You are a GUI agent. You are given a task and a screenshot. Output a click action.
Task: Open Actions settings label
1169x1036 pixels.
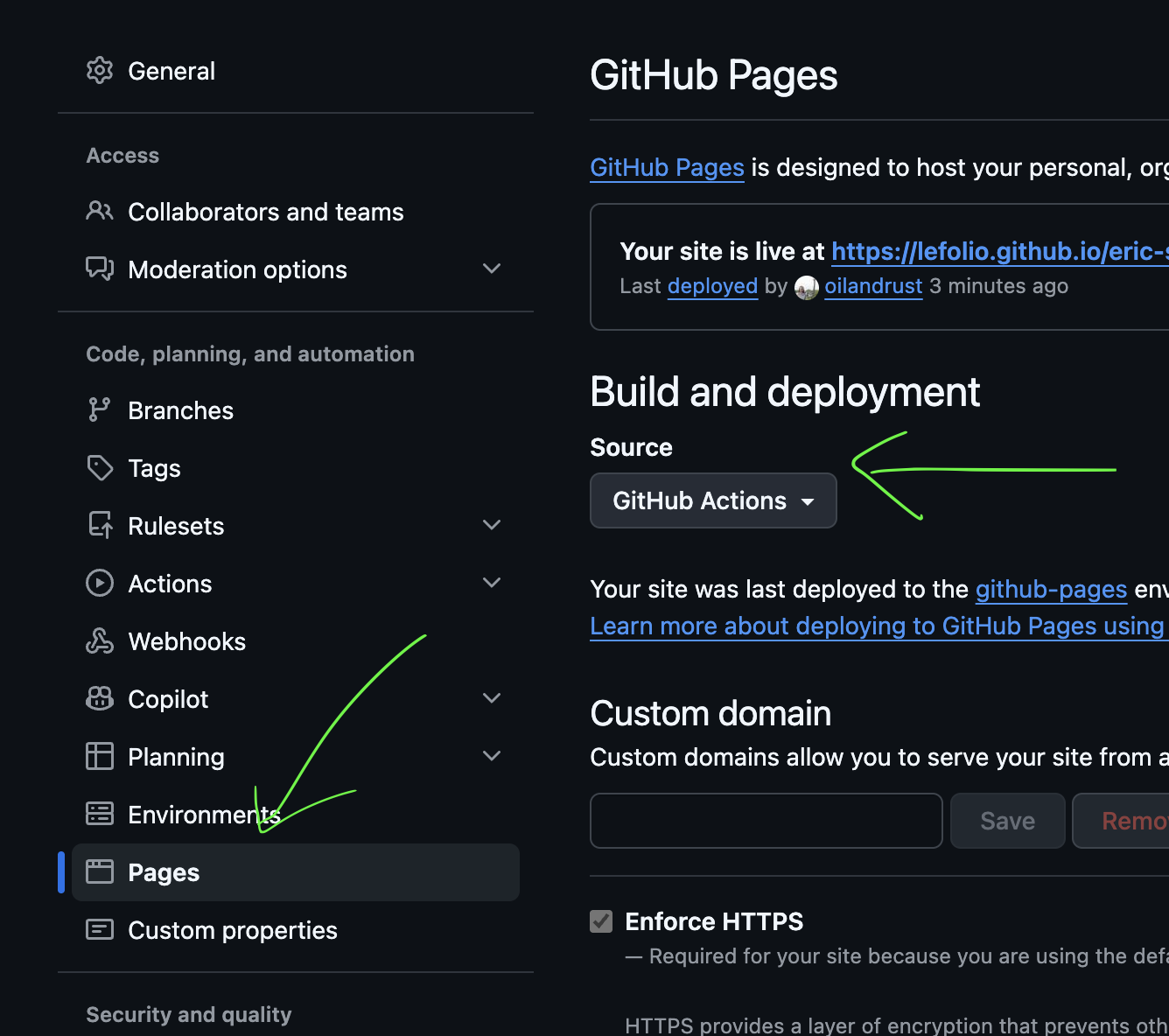coord(170,584)
